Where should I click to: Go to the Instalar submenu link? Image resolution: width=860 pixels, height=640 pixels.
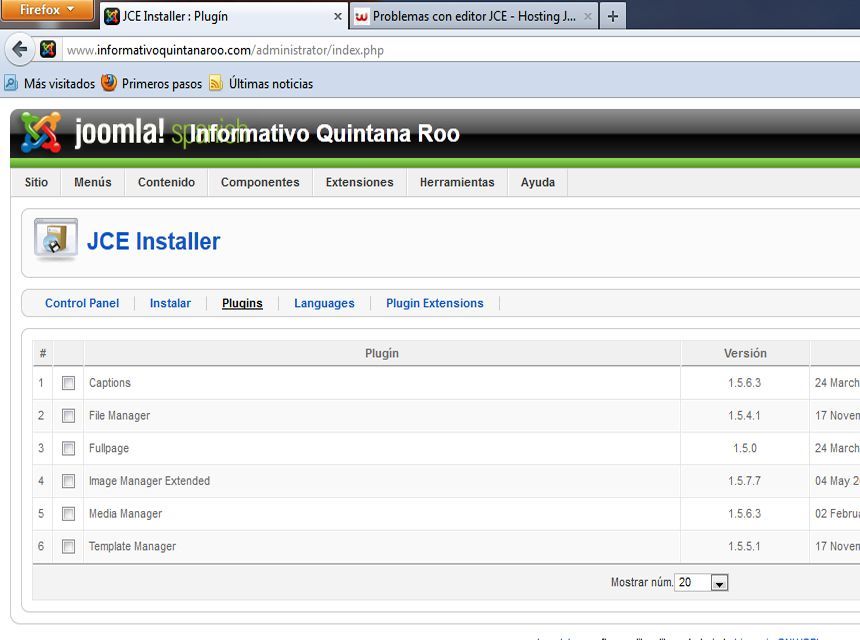click(170, 303)
